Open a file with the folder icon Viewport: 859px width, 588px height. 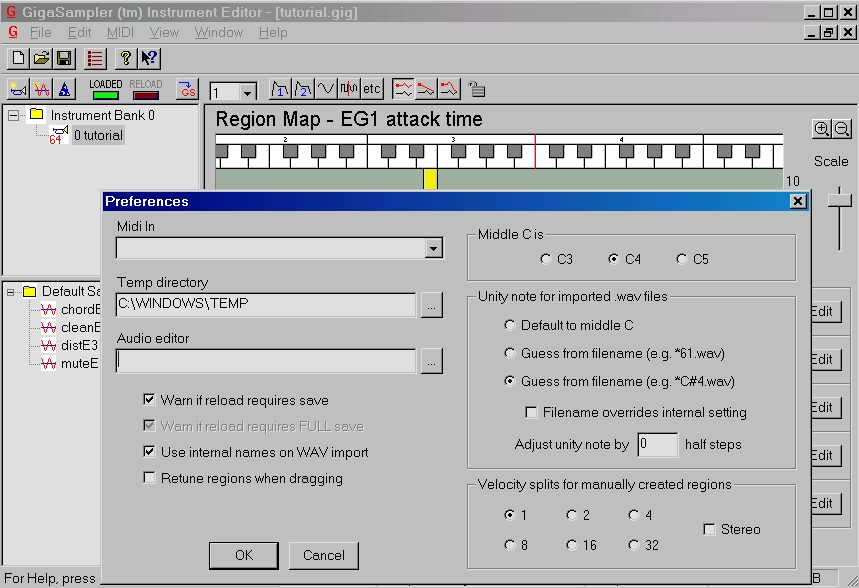[41, 58]
